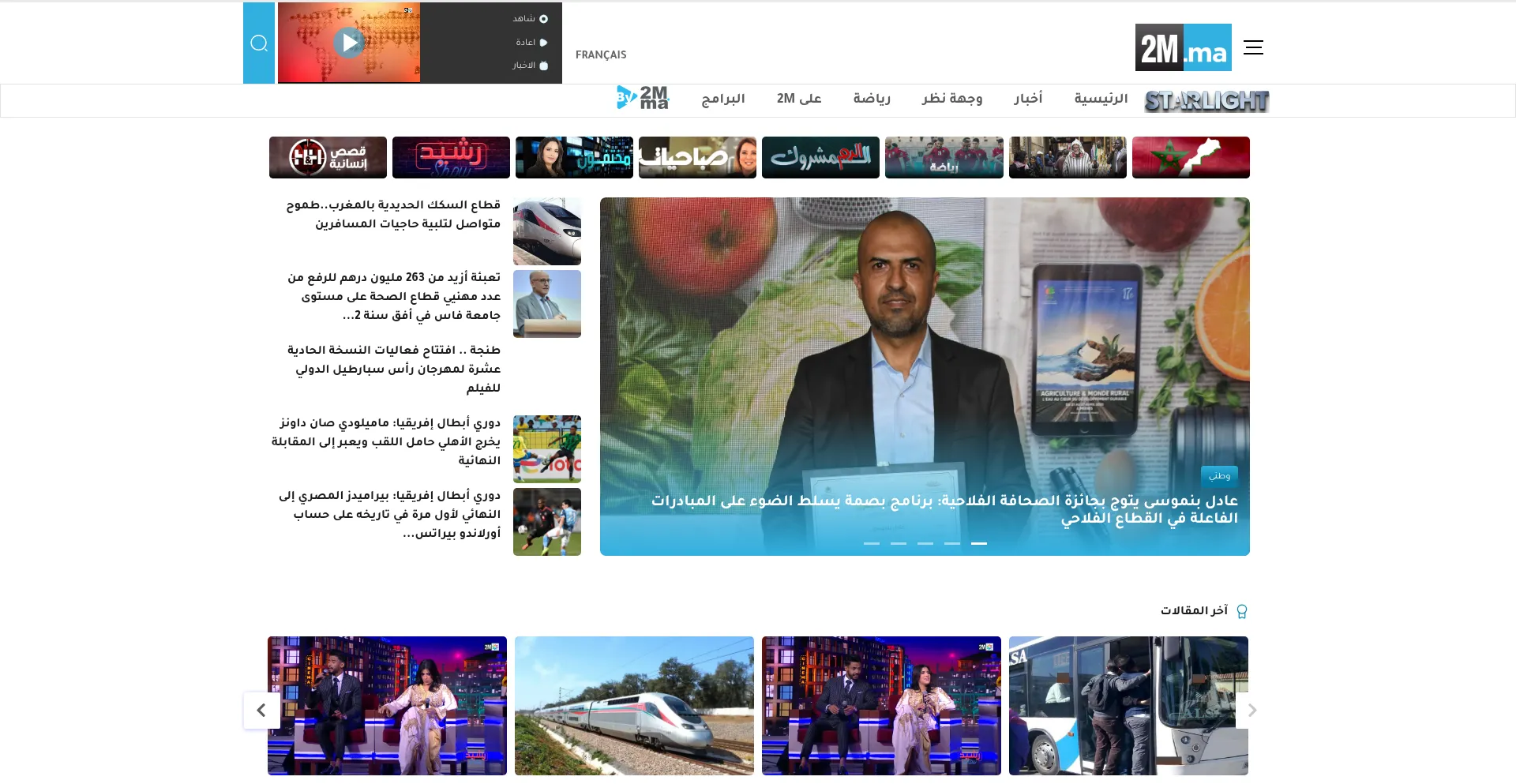Screen dimensions: 1516x784
Task: Read the 263 مليون درهم headline
Action: (x=394, y=297)
